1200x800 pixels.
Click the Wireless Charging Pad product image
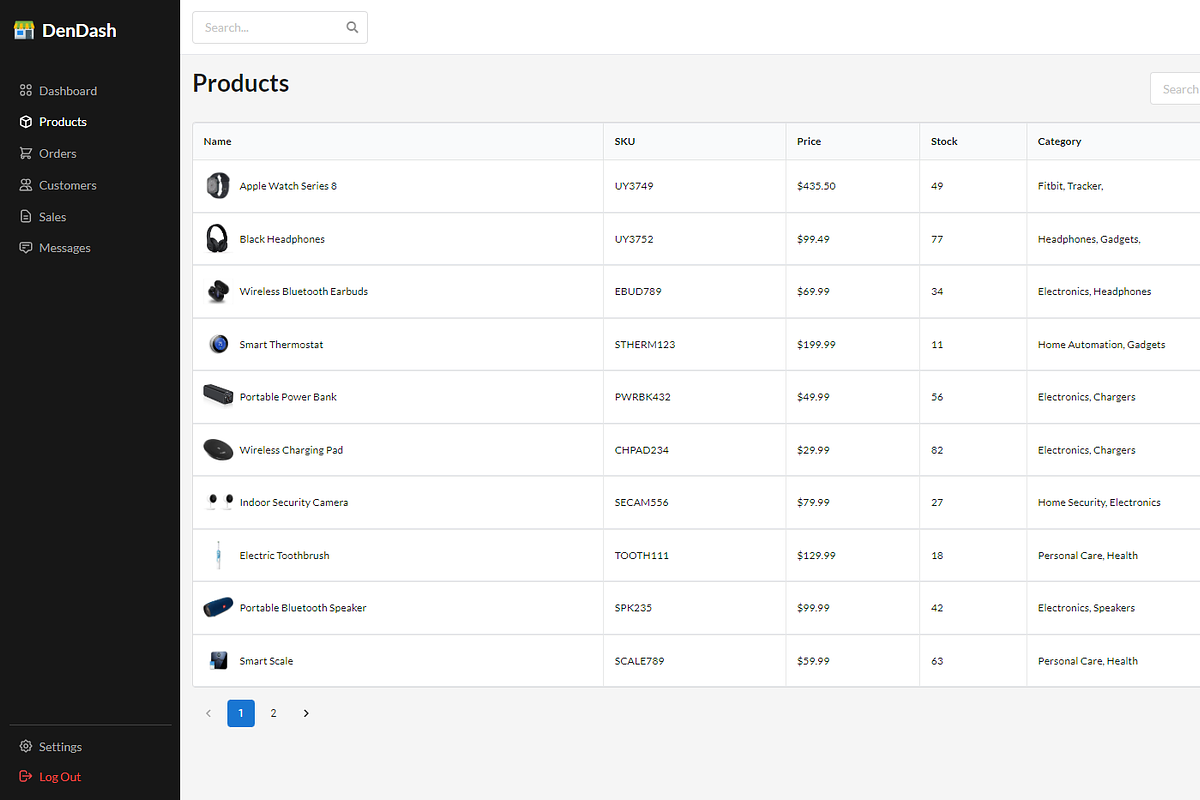coord(218,449)
